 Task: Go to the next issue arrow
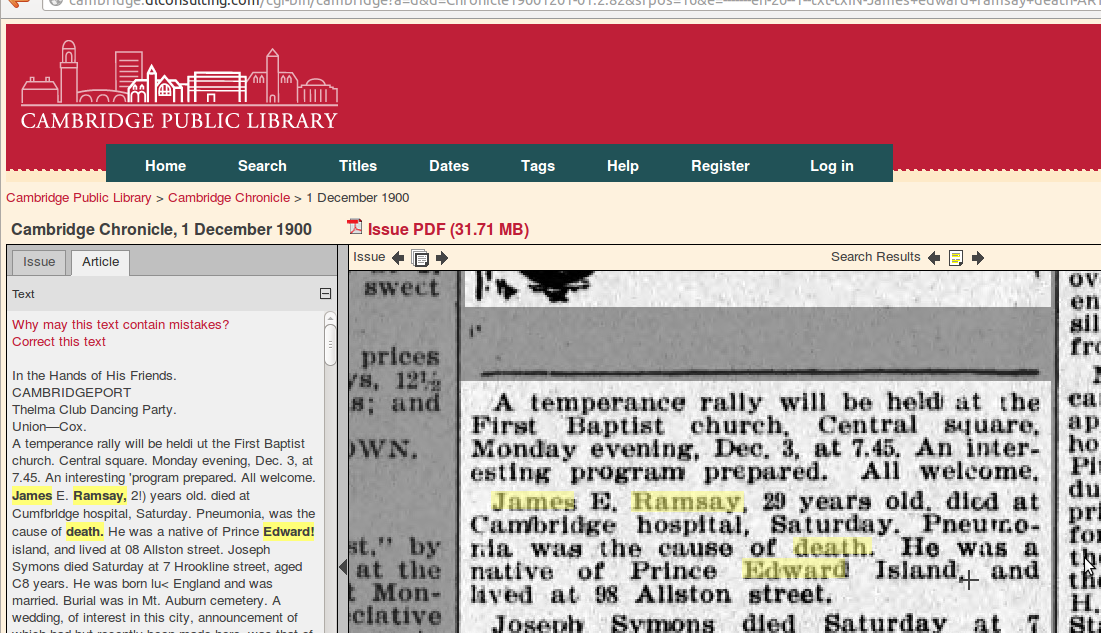(x=442, y=258)
